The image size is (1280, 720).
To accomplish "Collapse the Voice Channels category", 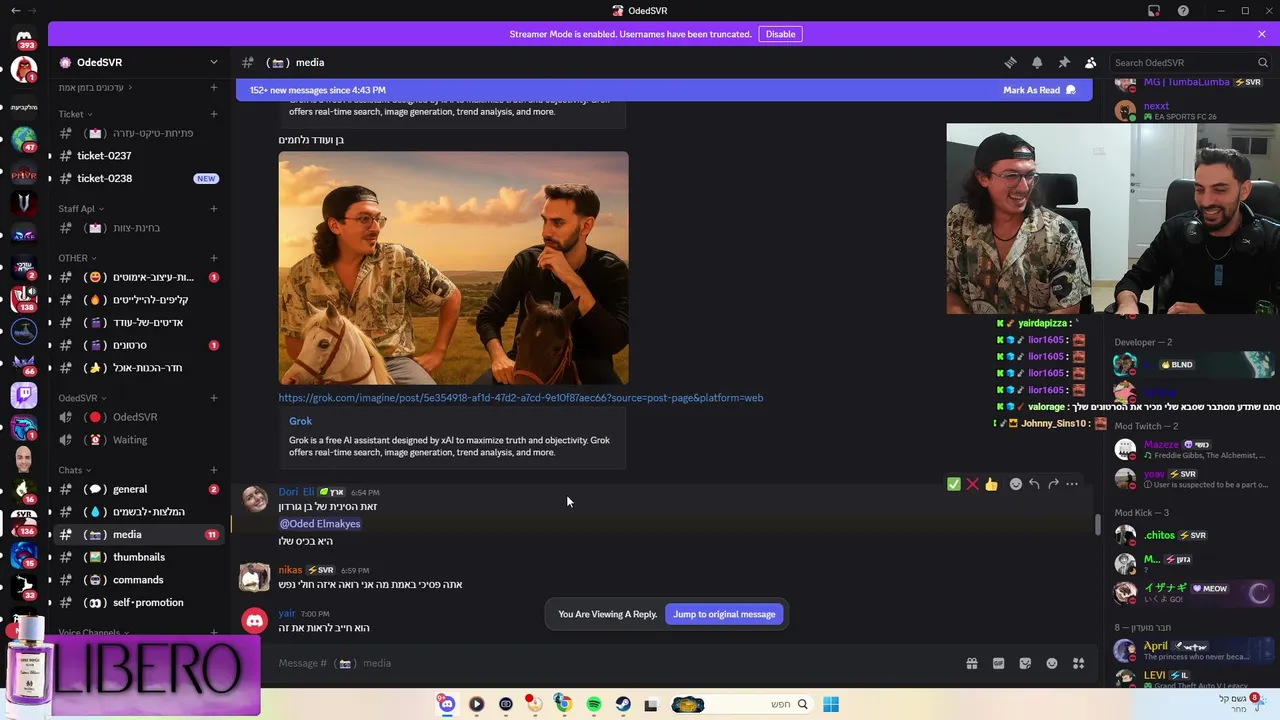I will coord(93,633).
